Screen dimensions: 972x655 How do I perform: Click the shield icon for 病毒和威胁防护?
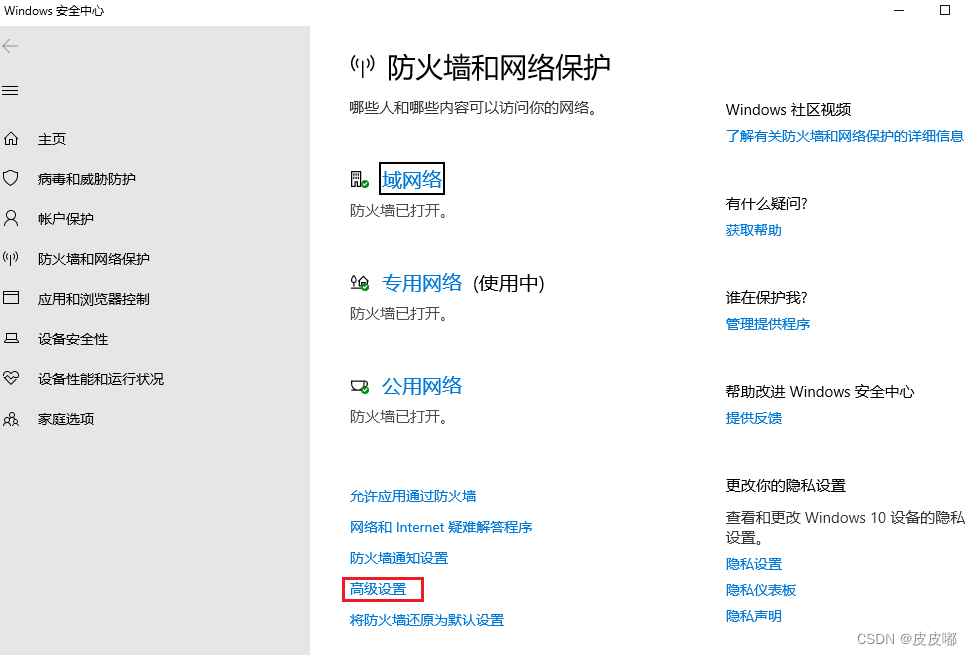click(x=11, y=178)
